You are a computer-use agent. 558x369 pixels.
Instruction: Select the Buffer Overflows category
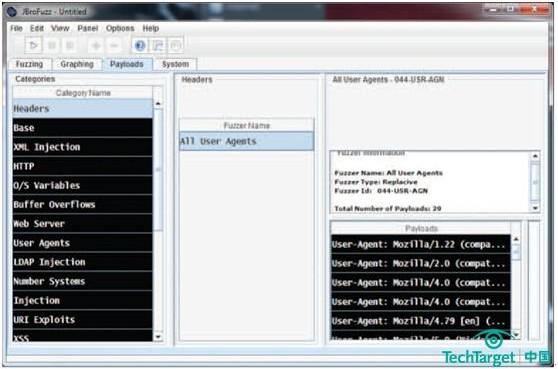point(83,205)
